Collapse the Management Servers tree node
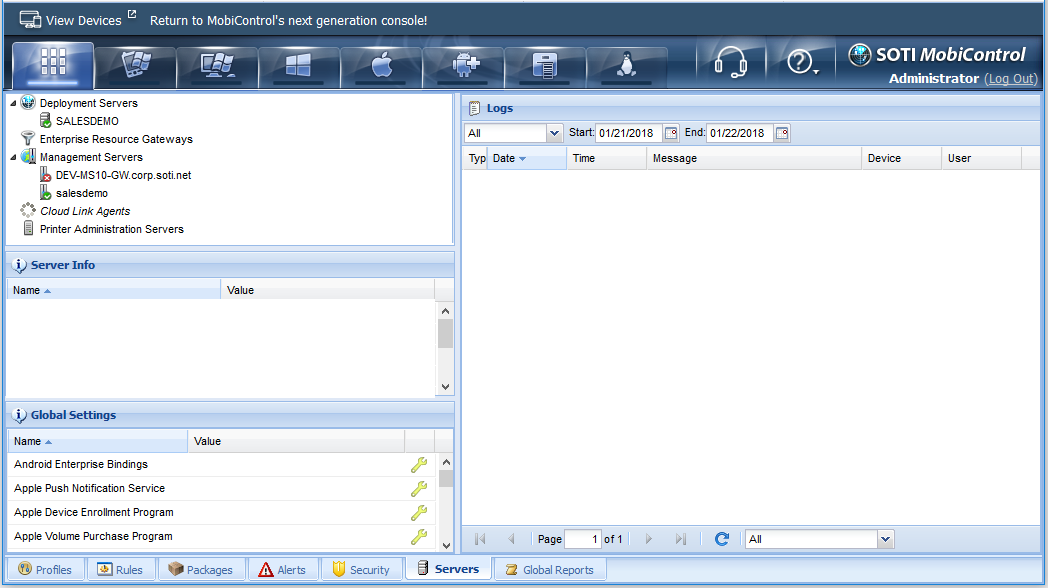The image size is (1048, 588). coord(13,157)
